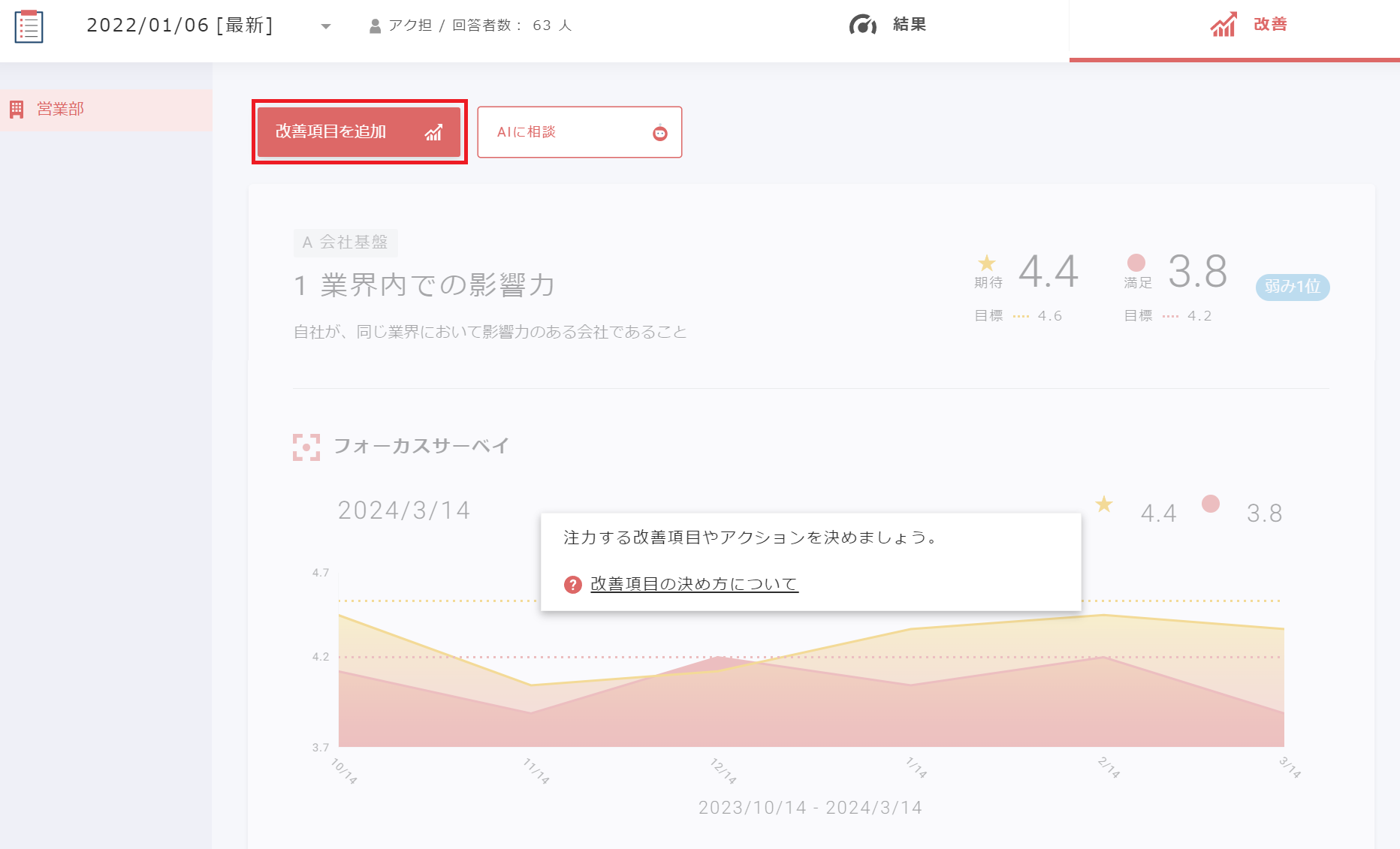Image resolution: width=1400 pixels, height=849 pixels.
Task: Toggle the 期待 star series on the chart
Action: pos(1104,506)
